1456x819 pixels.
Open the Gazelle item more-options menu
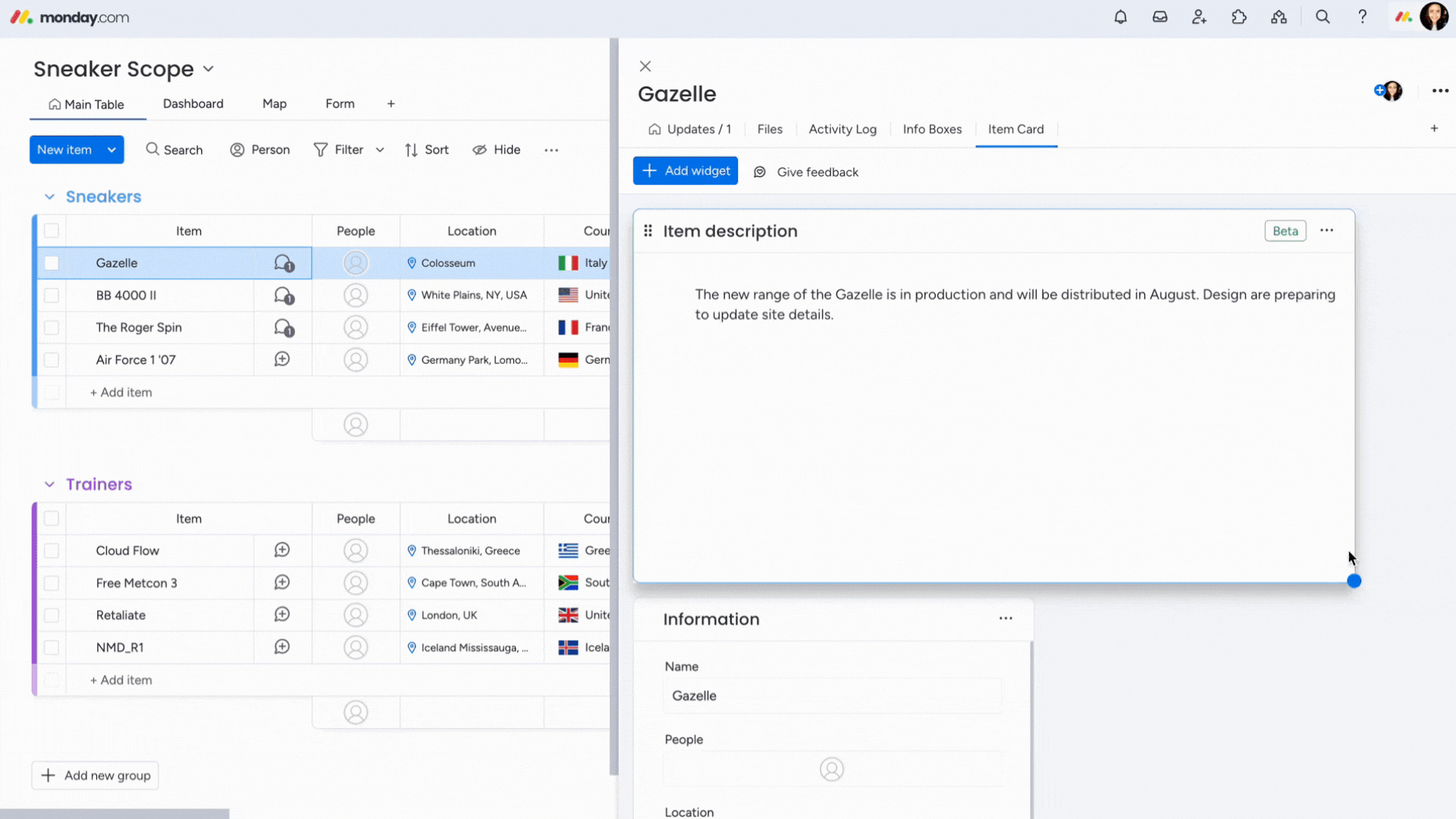1440,91
